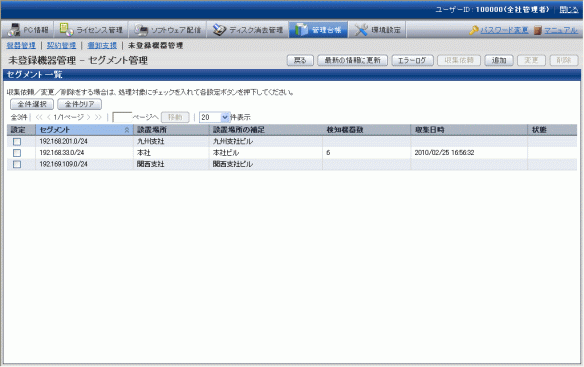The image size is (584, 367).
Task: Click the 設置場所 column header
Action: [x=171, y=130]
